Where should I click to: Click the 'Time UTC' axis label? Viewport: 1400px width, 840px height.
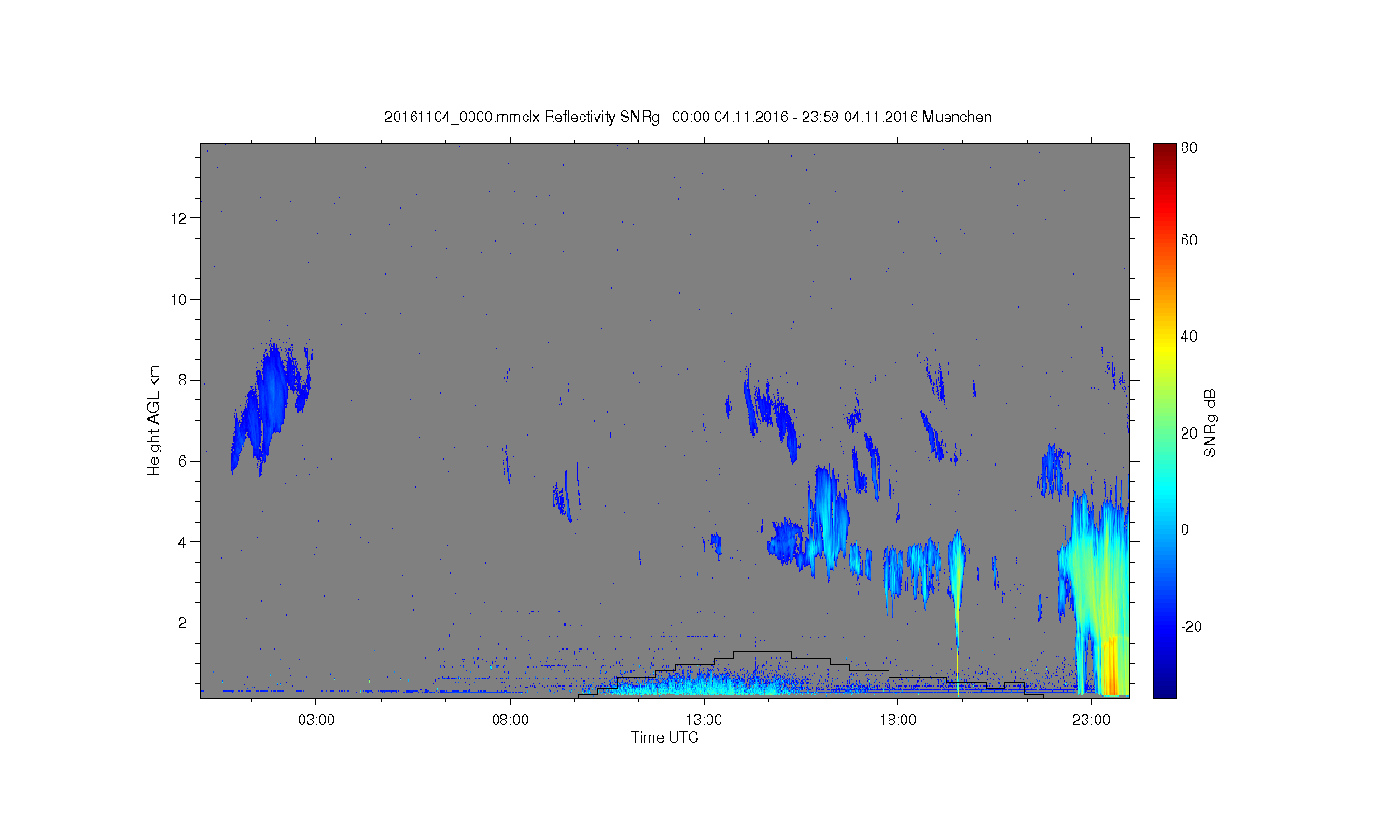click(665, 737)
